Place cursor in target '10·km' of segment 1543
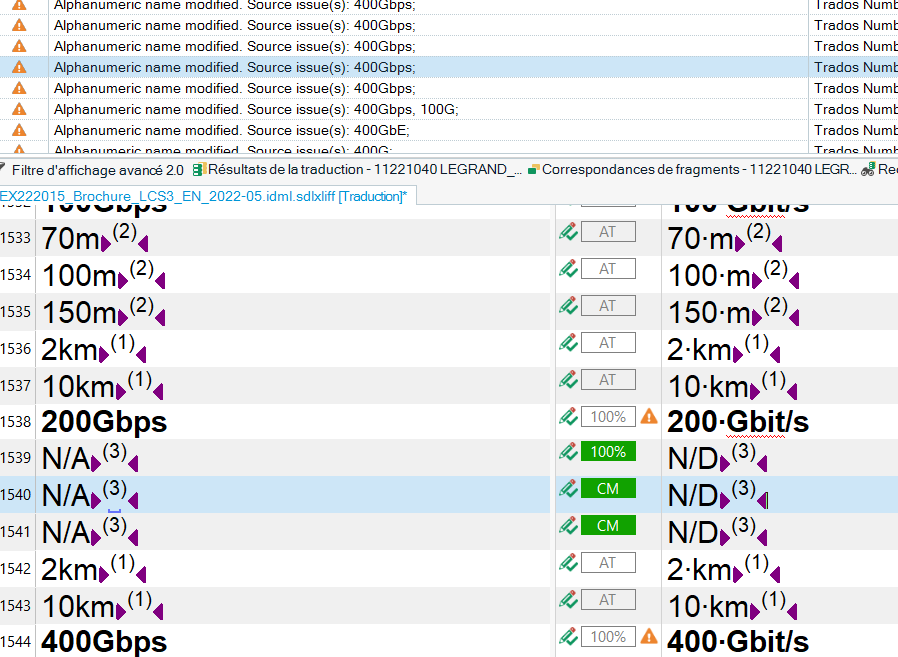Screen dimensions: 898x657 (708, 607)
